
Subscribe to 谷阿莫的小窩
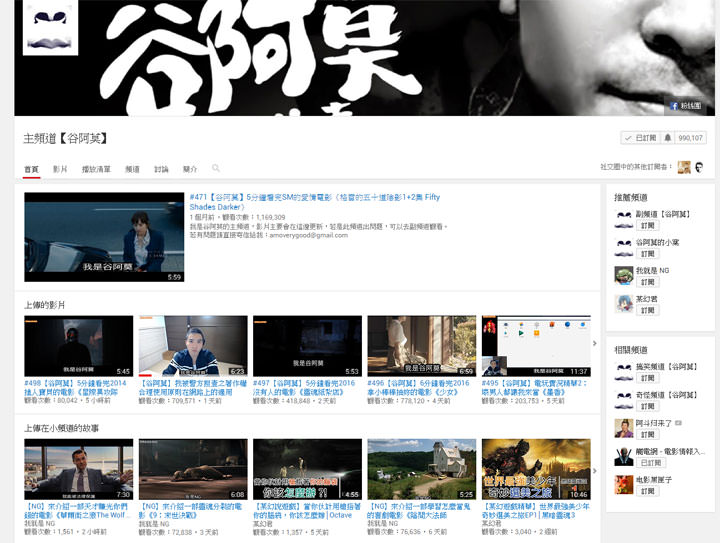(x=647, y=254)
